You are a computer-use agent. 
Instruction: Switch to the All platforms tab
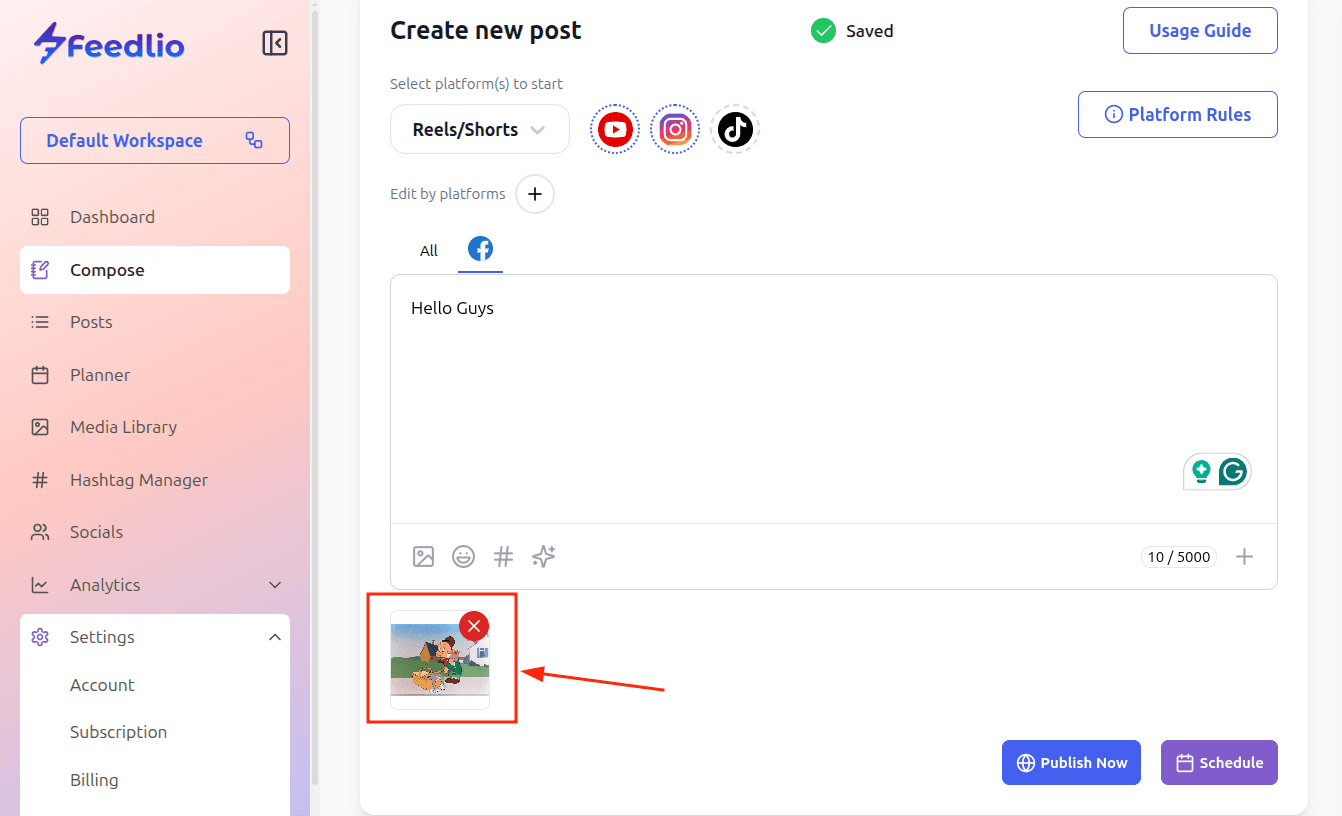(429, 251)
